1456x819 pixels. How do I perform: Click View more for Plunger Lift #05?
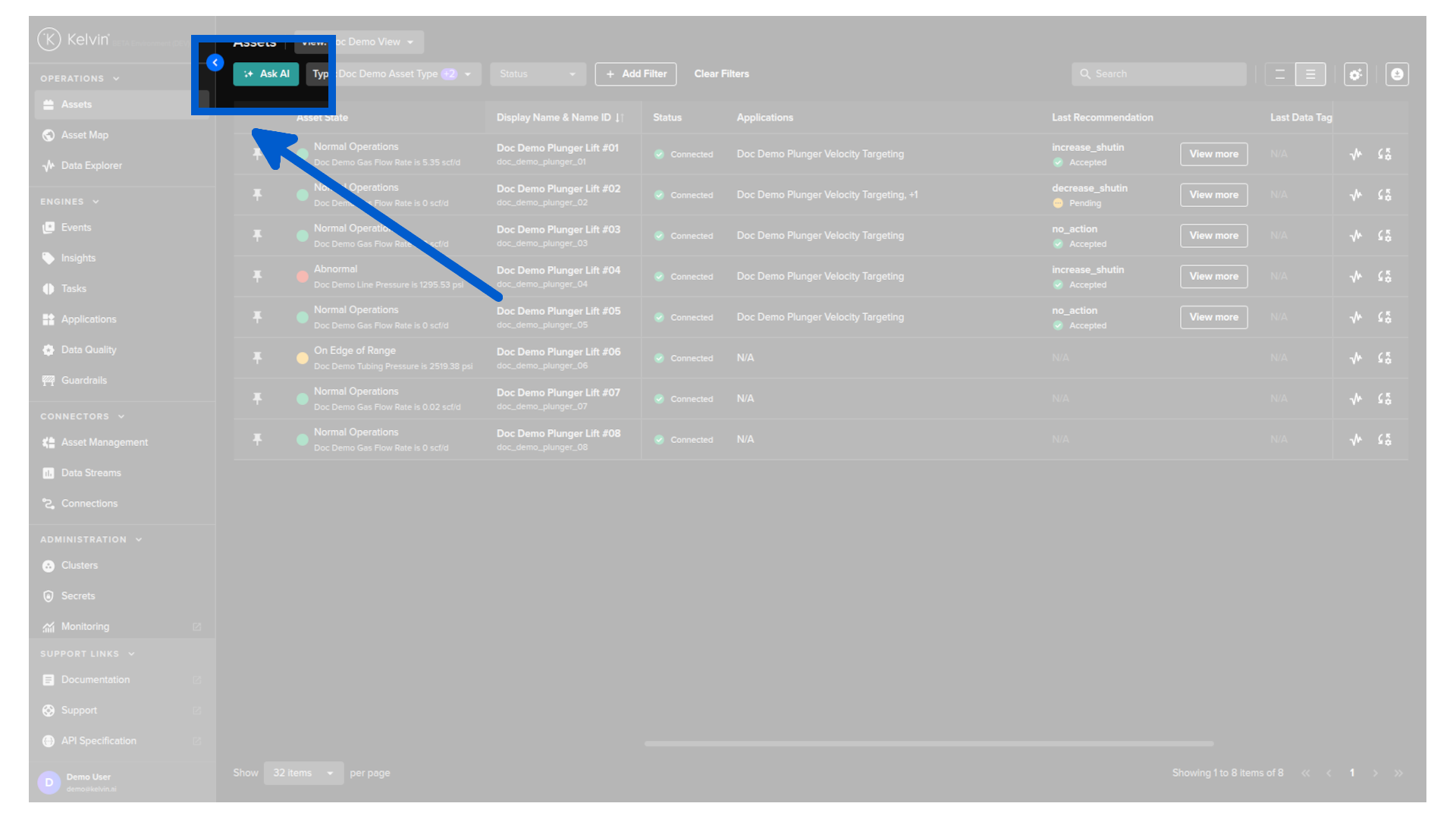pyautogui.click(x=1213, y=317)
